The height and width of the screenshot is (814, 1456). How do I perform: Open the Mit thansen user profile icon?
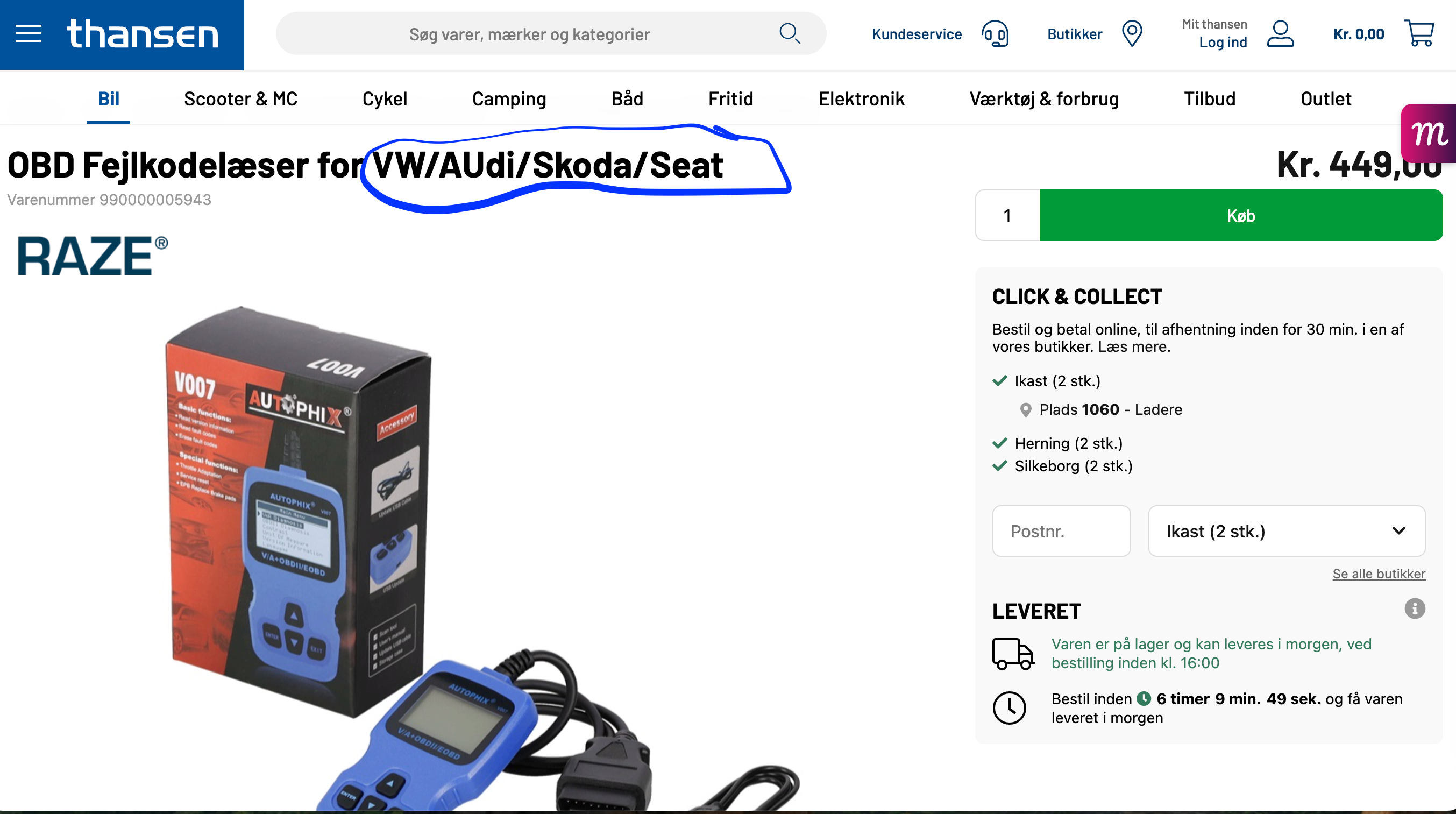(x=1280, y=34)
